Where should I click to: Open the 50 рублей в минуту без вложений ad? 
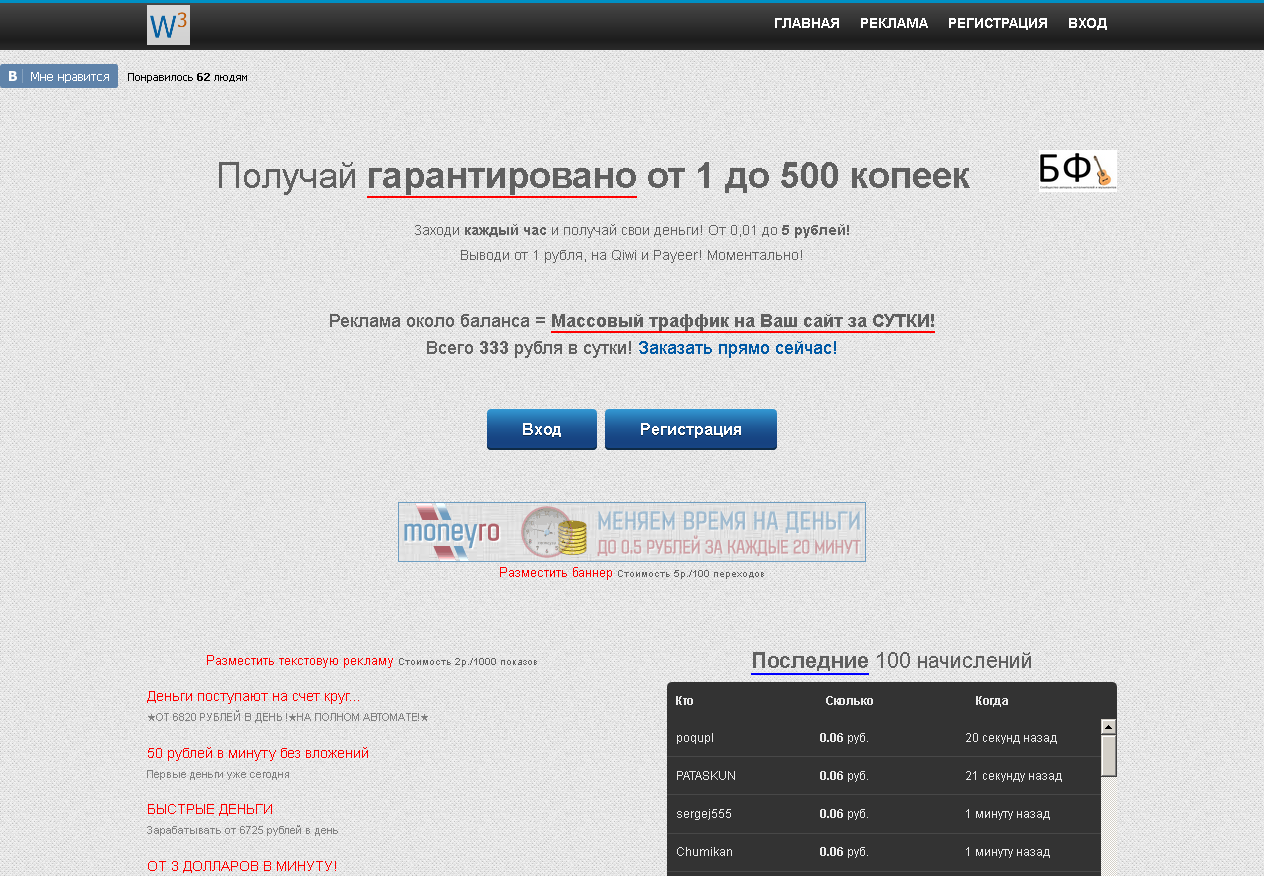[258, 753]
